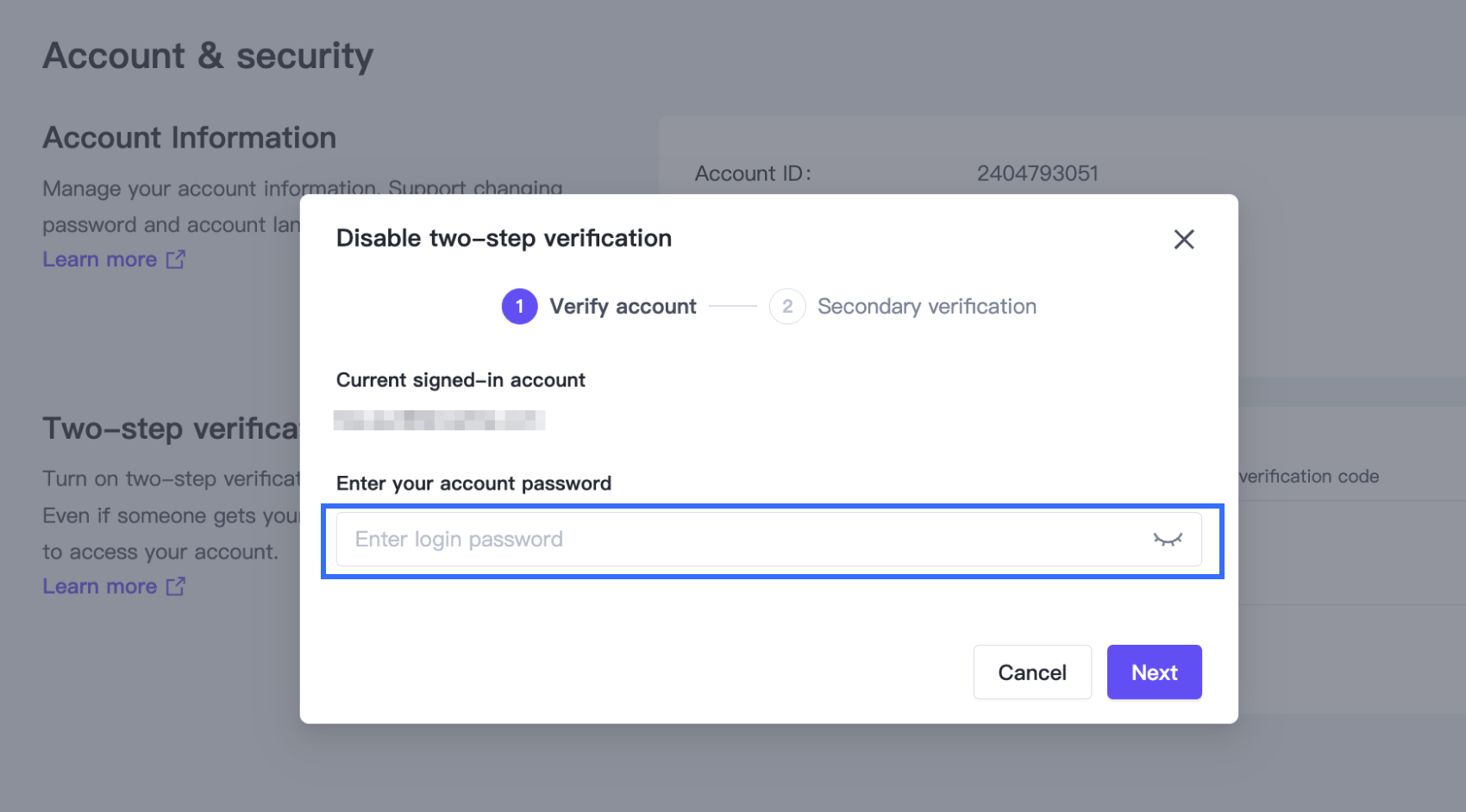Click the step 1 circle indicator
Viewport: 1466px width, 812px height.
tap(519, 307)
